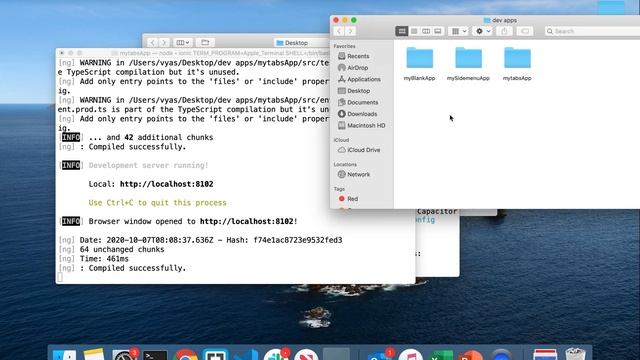Image resolution: width=640 pixels, height=360 pixels.
Task: Open Visual Studio Code from the Dock
Action: click(x=246, y=354)
